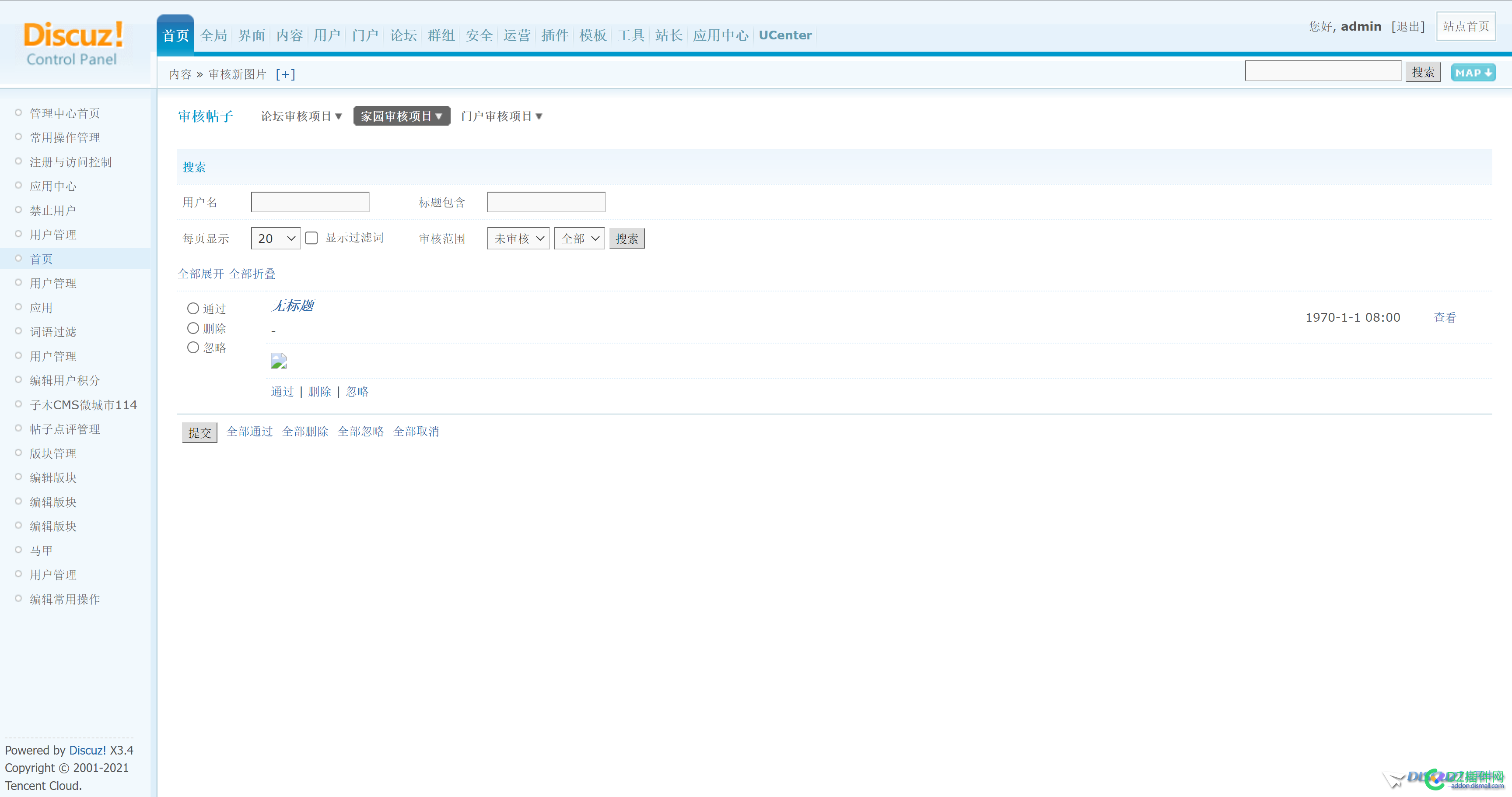The width and height of the screenshot is (1512, 797).
Task: Open the 运营 top menu
Action: coord(517,35)
